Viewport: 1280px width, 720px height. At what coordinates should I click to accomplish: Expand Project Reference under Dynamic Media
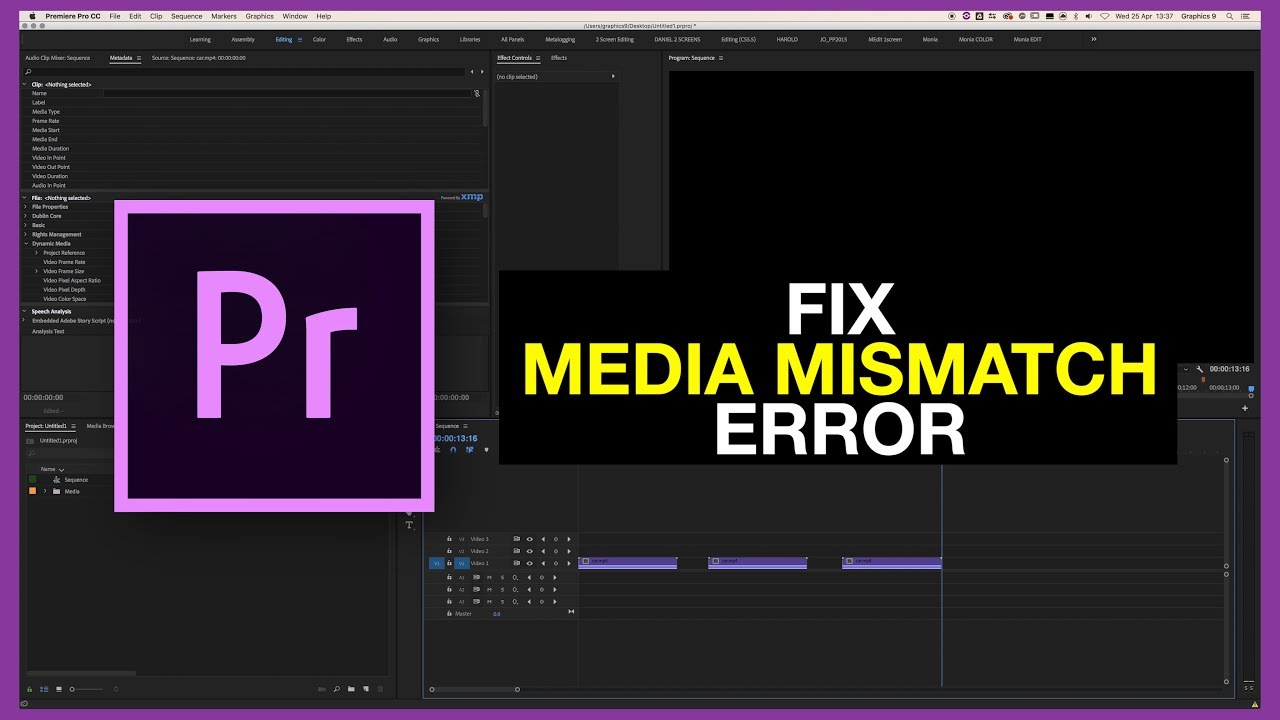tap(37, 253)
